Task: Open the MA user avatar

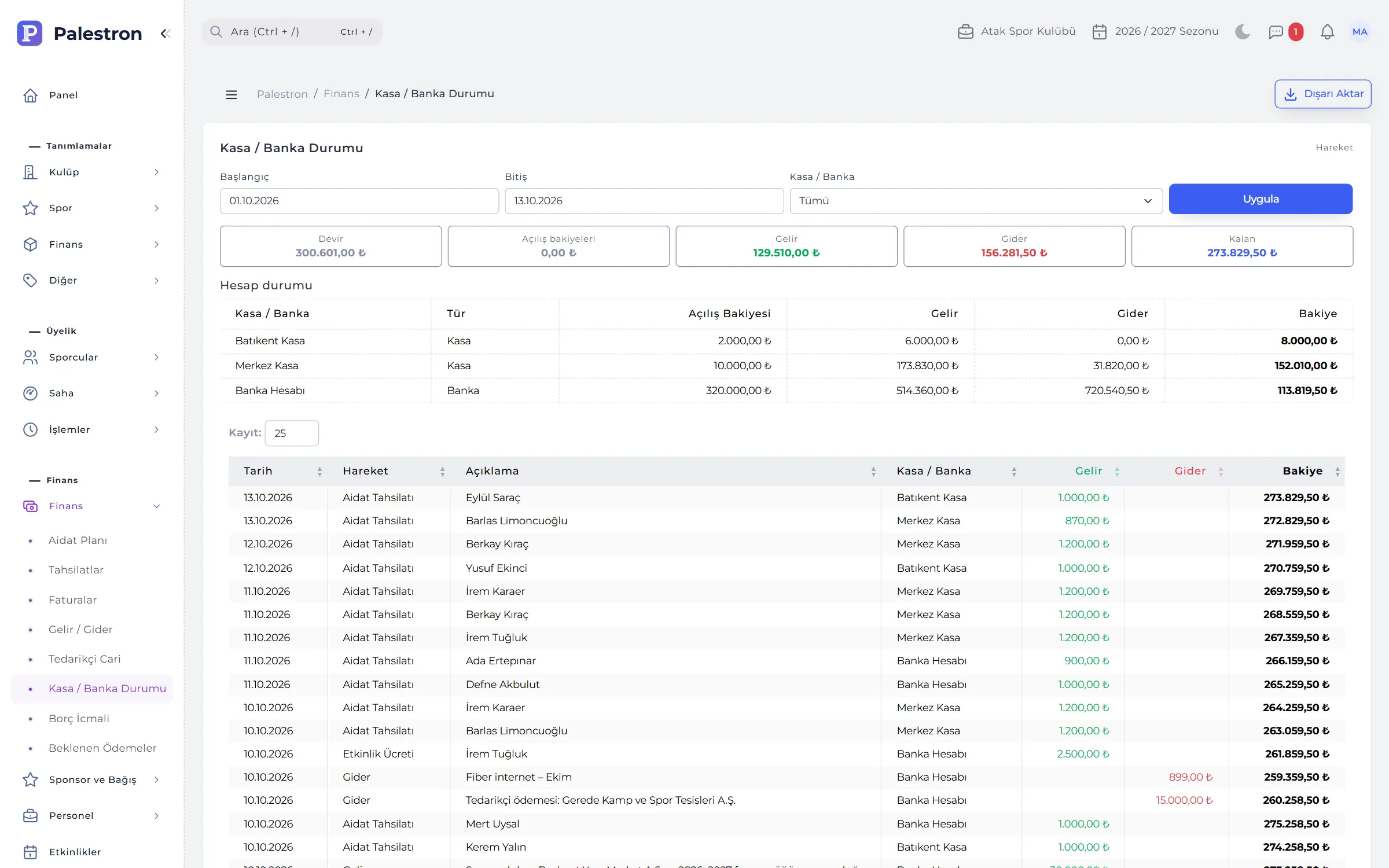Action: tap(1359, 32)
